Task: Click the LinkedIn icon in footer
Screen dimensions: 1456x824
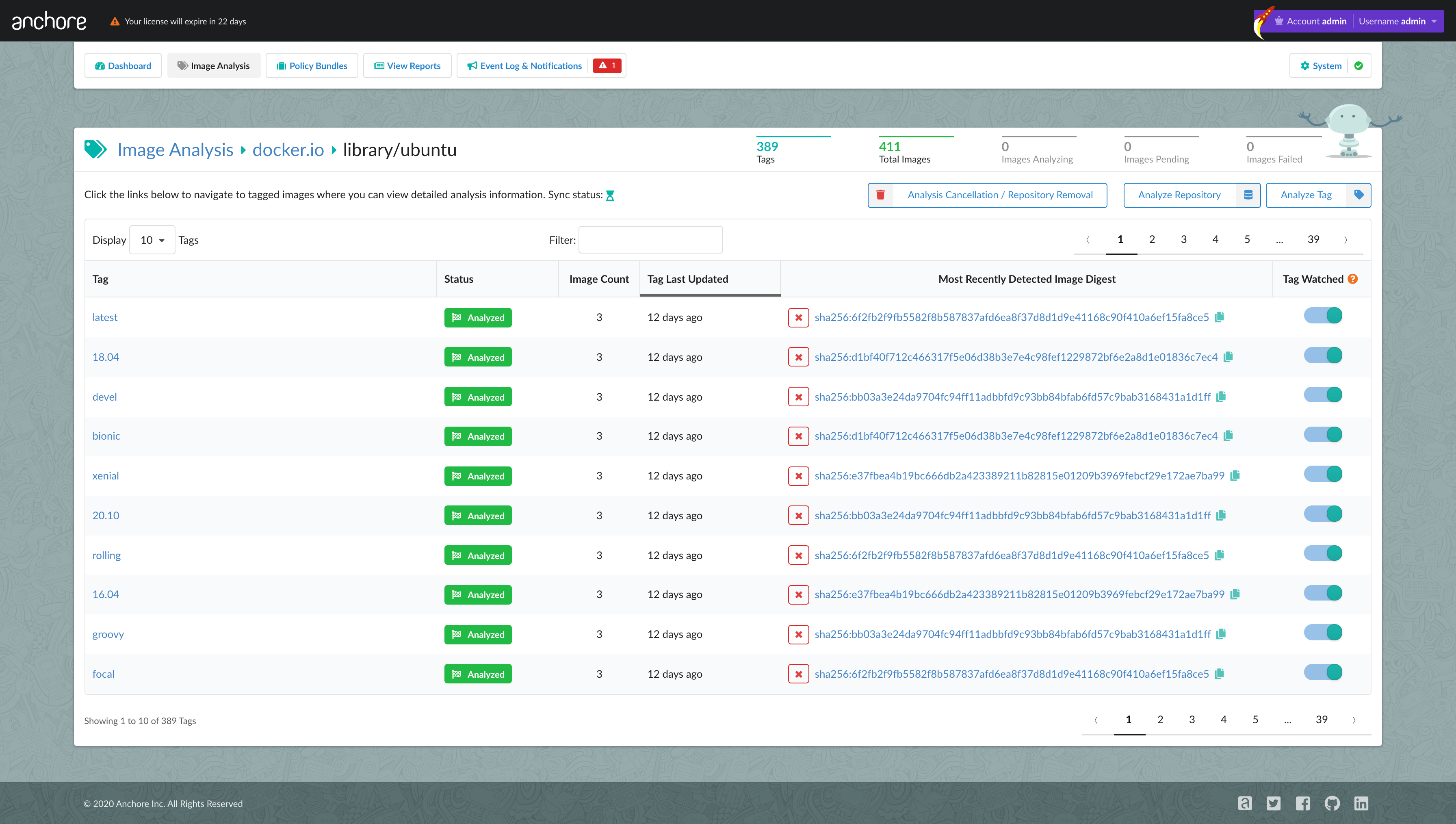Action: (x=1361, y=803)
